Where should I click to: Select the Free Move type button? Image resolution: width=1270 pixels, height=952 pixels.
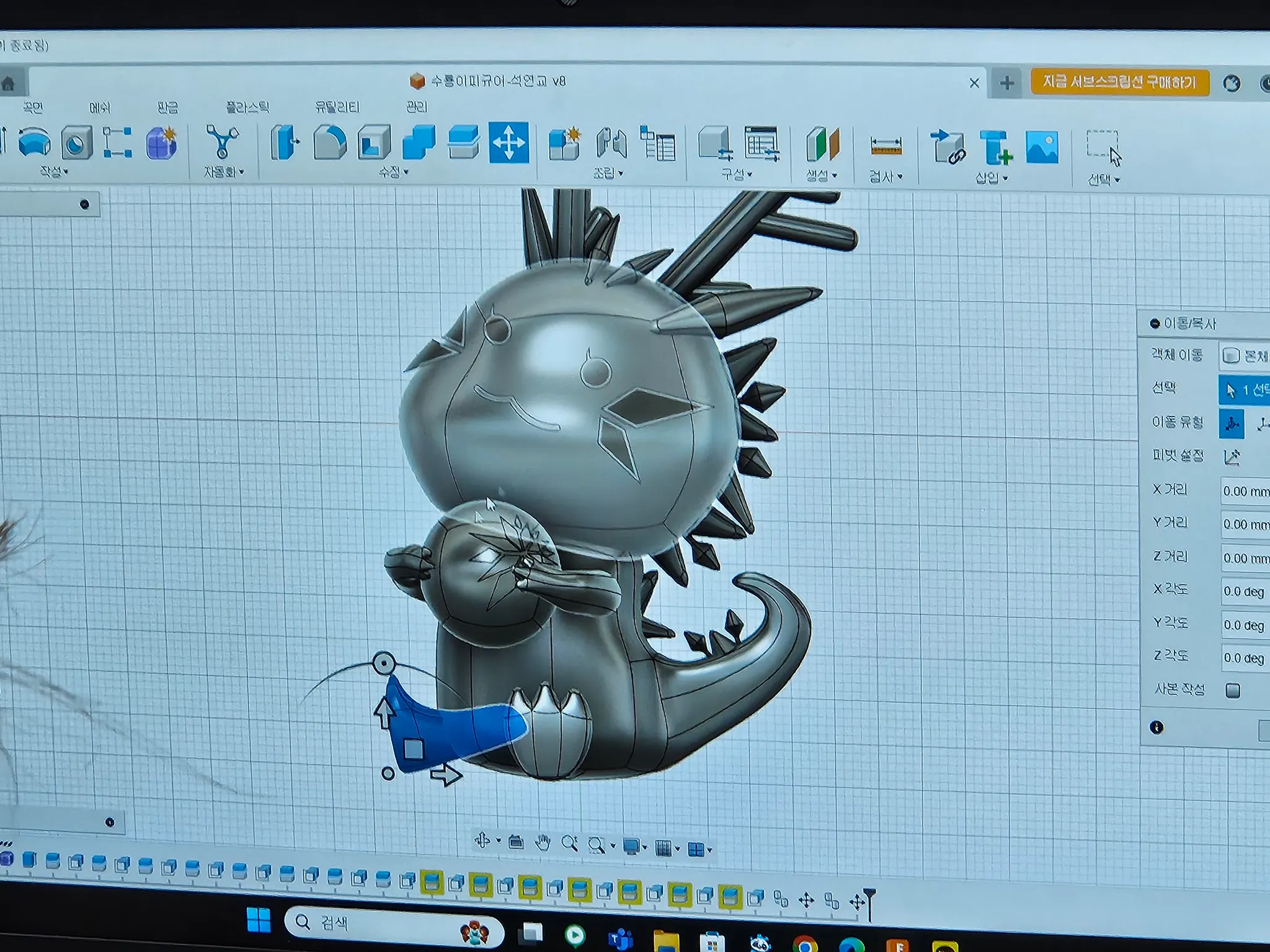(1232, 423)
